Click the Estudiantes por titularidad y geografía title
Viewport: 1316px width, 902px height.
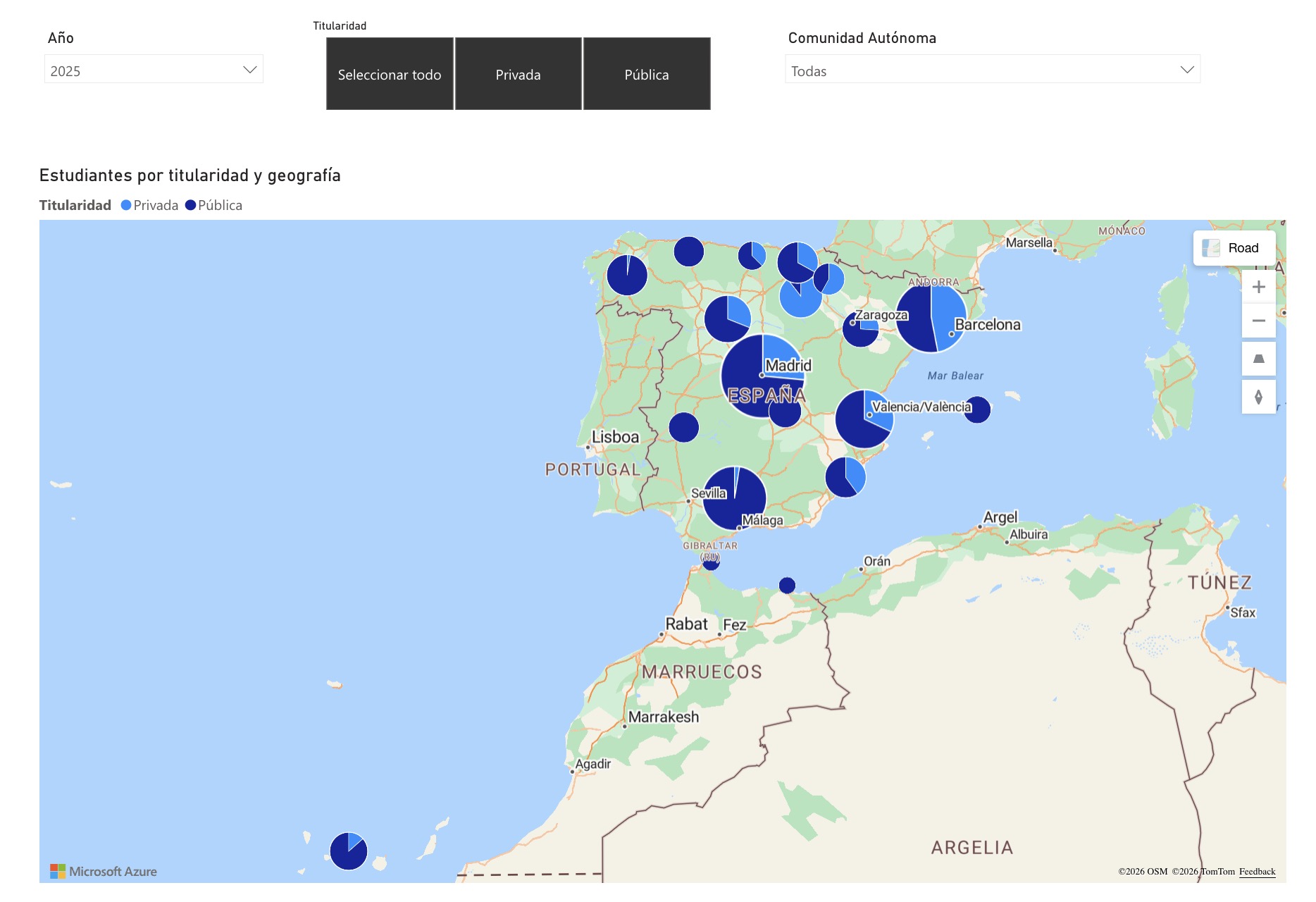click(x=190, y=175)
